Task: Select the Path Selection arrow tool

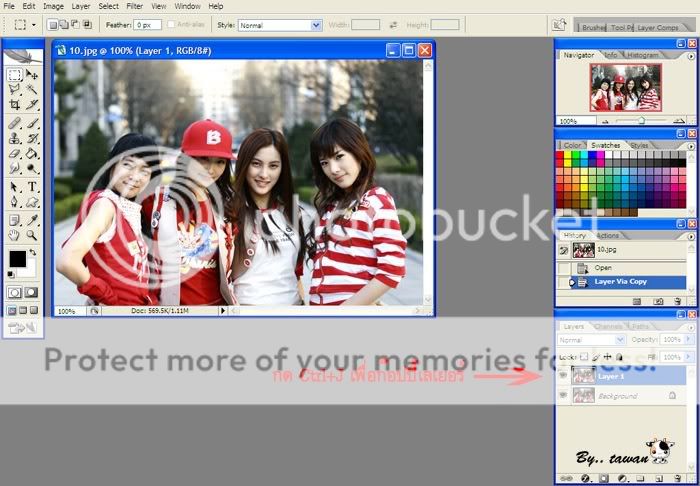Action: [x=15, y=187]
